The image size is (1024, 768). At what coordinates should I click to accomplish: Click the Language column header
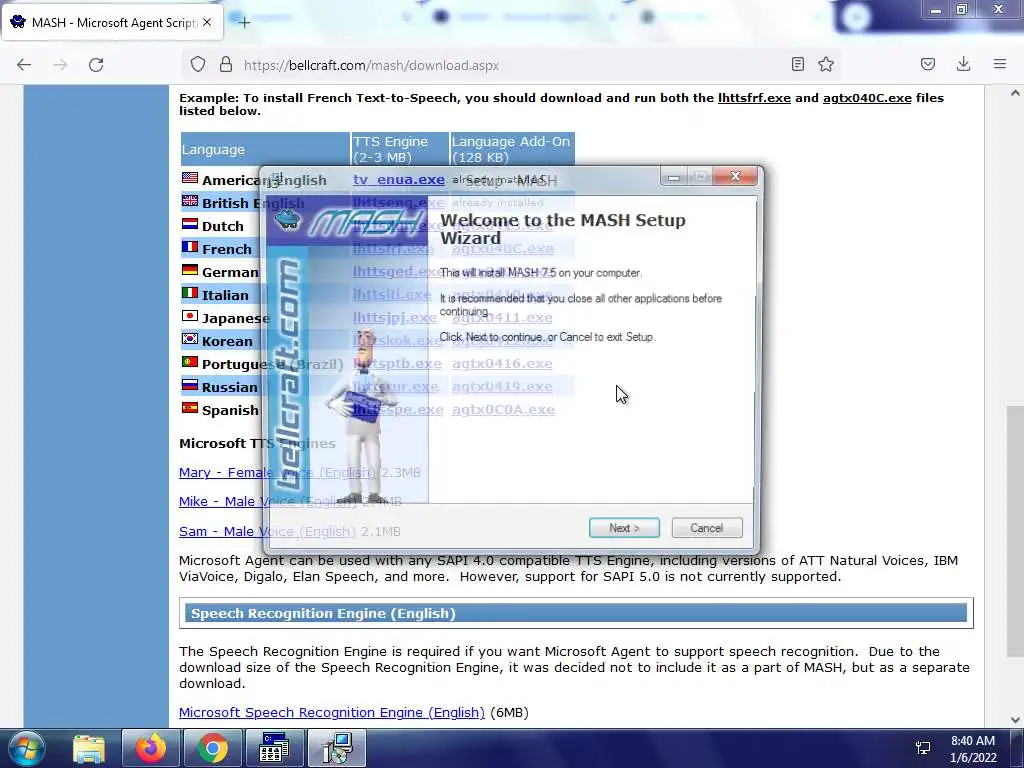pyautogui.click(x=265, y=149)
